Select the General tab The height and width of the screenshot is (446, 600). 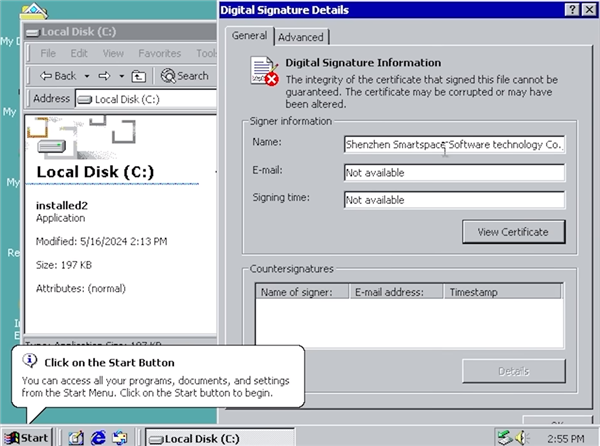tap(249, 36)
